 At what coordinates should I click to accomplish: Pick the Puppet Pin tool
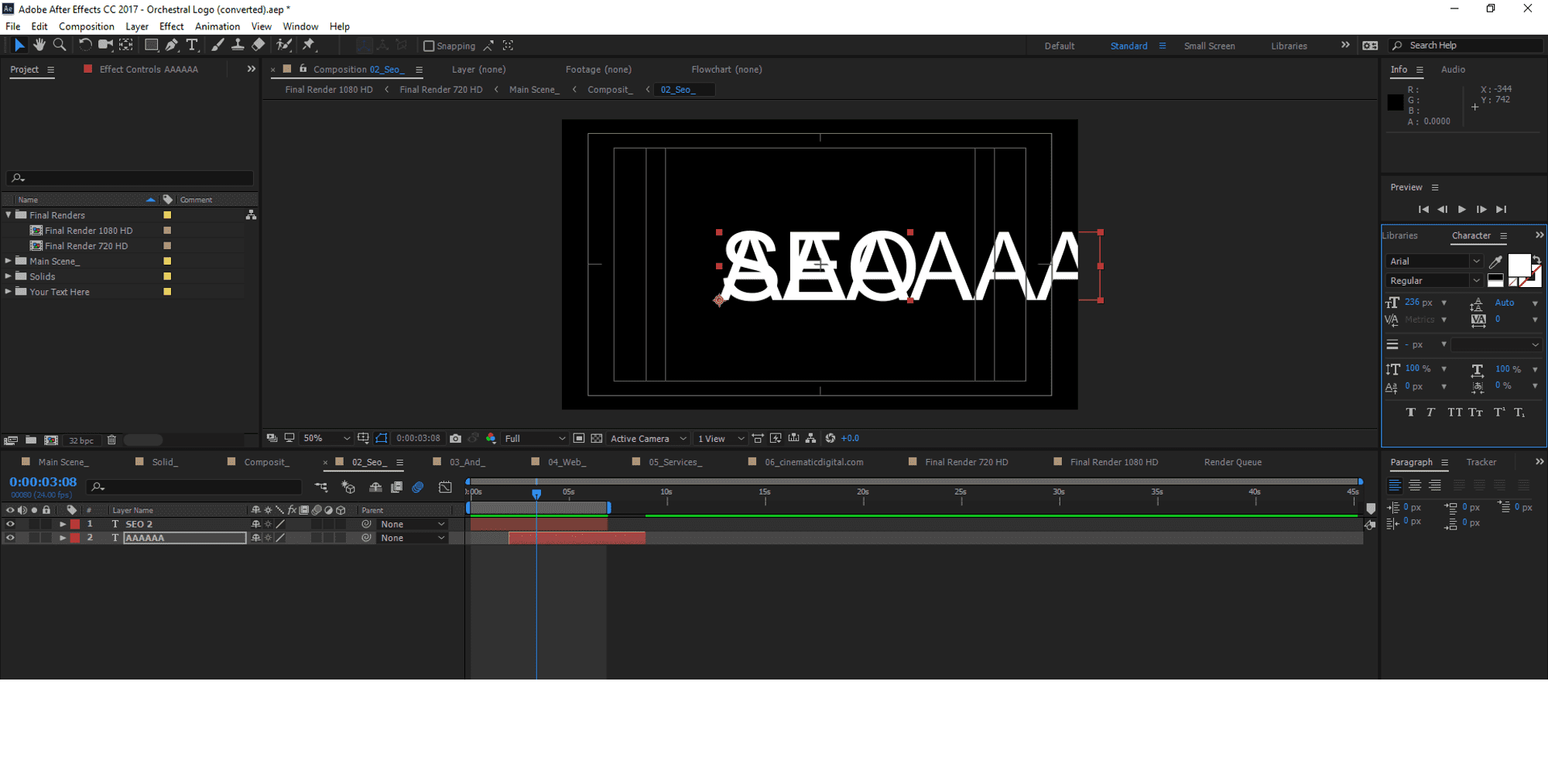[x=309, y=46]
